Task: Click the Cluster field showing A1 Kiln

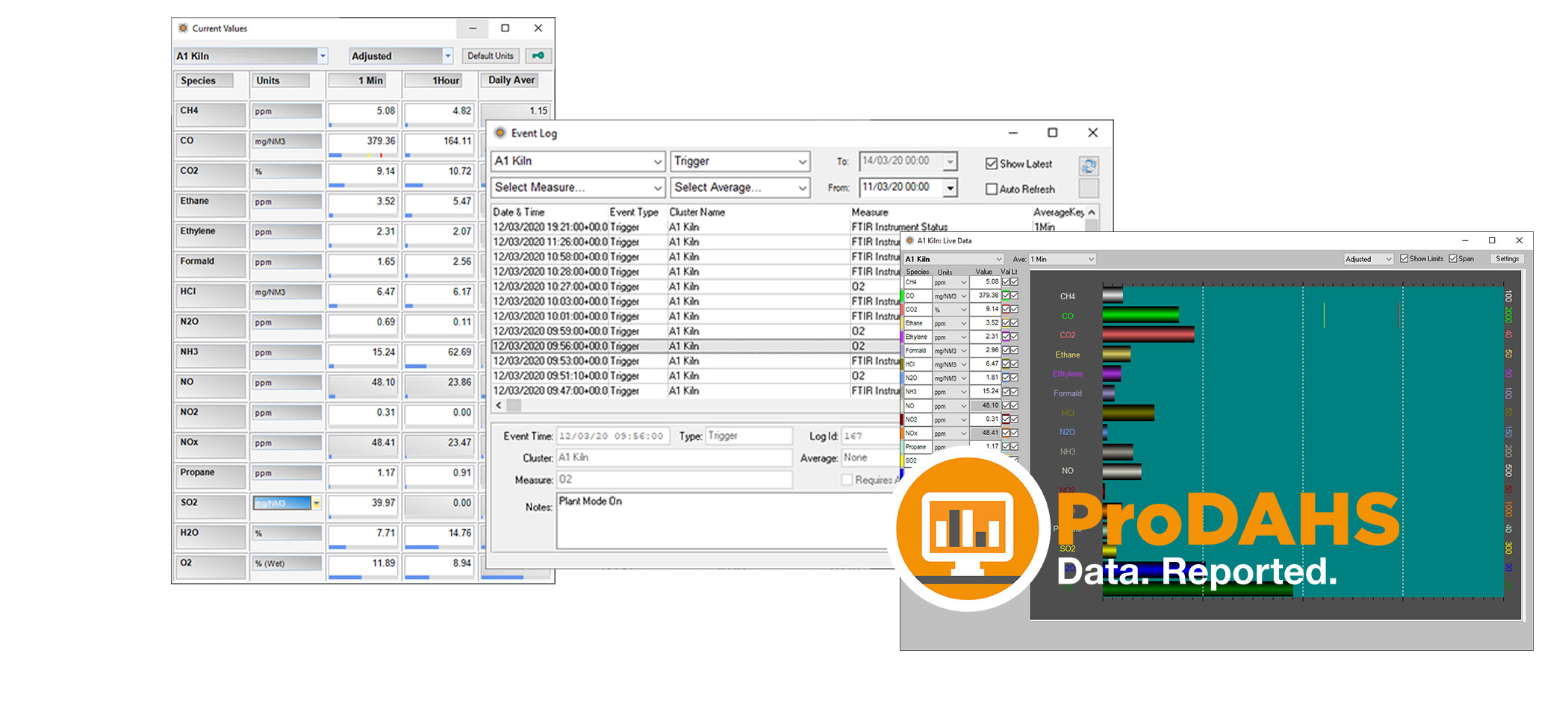Action: point(674,457)
